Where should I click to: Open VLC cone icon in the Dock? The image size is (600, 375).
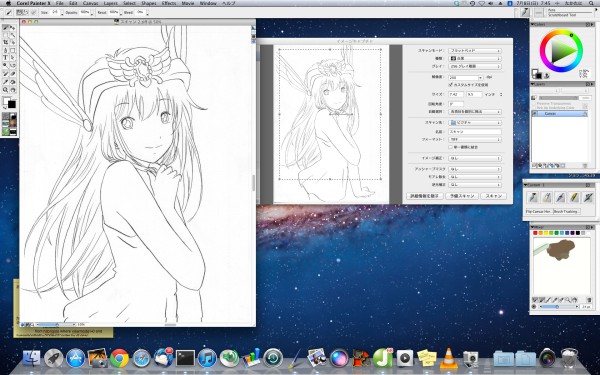coord(448,359)
